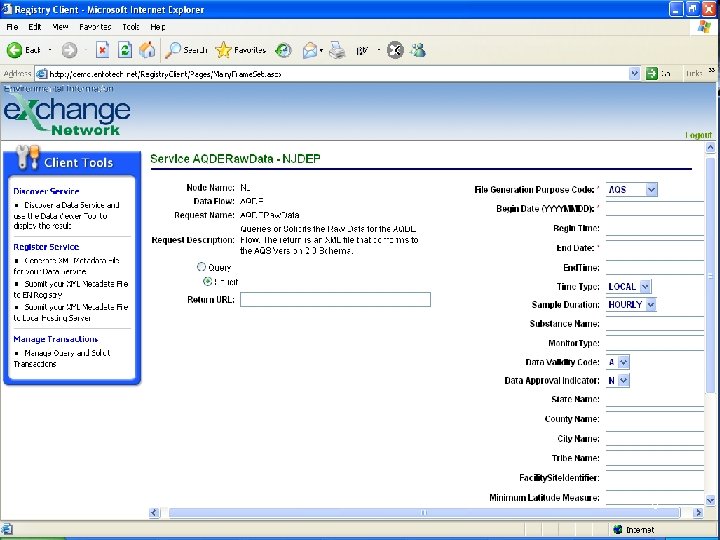720x540 pixels.
Task: Click the Manage Transactions link
Action: click(56, 339)
